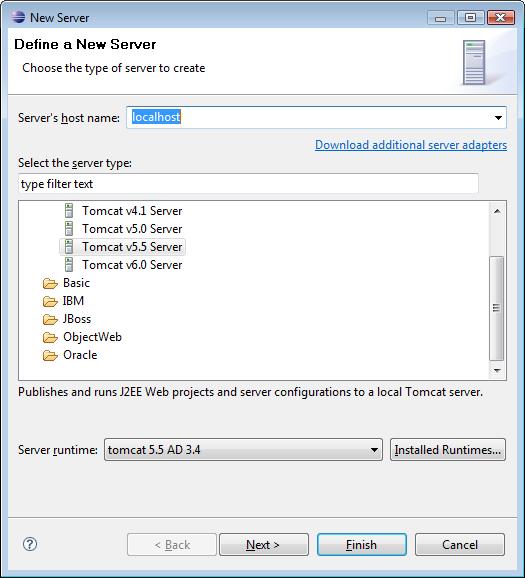This screenshot has width=525, height=578.
Task: Select the JBoss server category
Action: [77, 319]
